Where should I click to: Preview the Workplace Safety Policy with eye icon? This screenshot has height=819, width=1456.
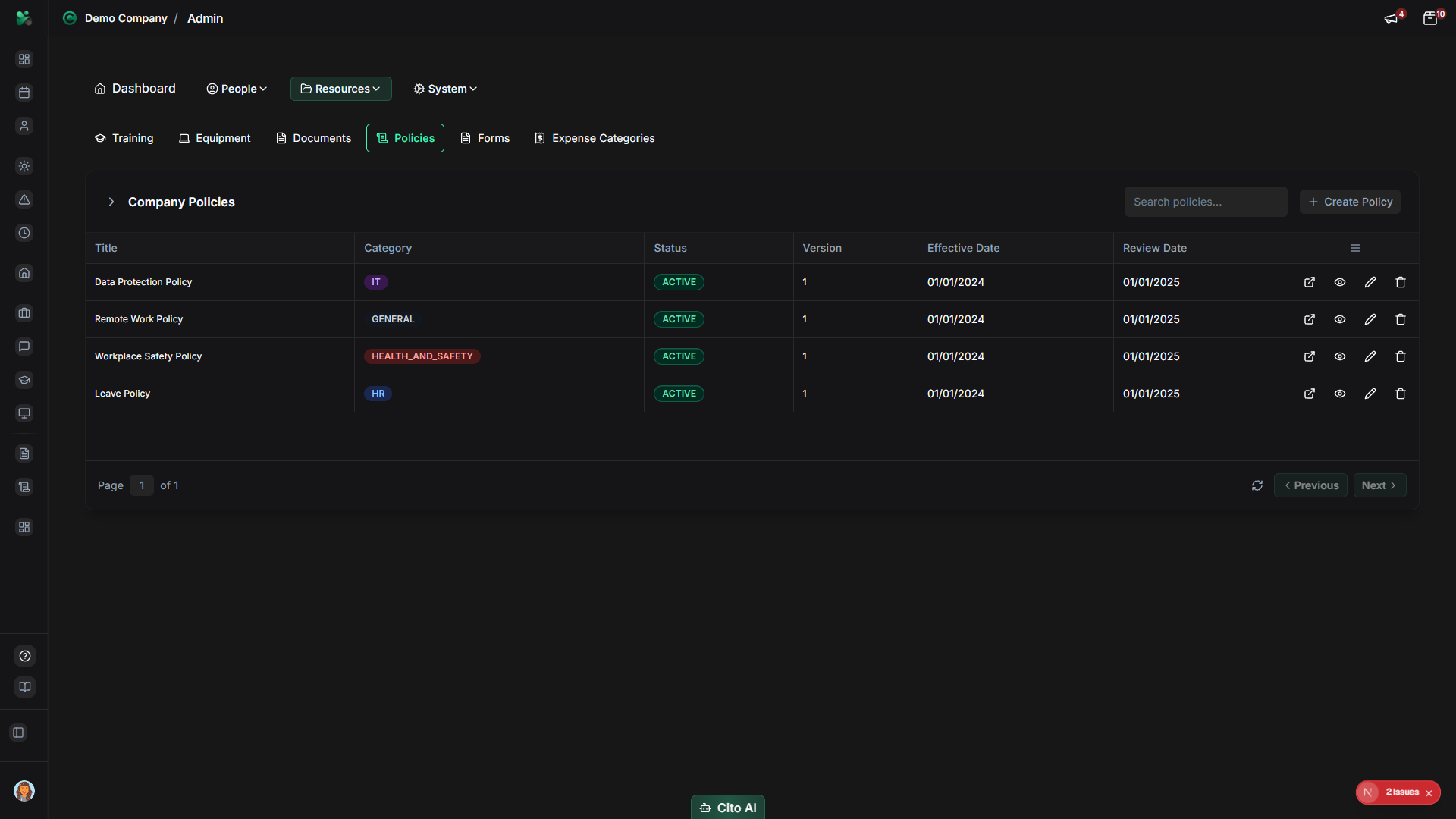tap(1339, 356)
